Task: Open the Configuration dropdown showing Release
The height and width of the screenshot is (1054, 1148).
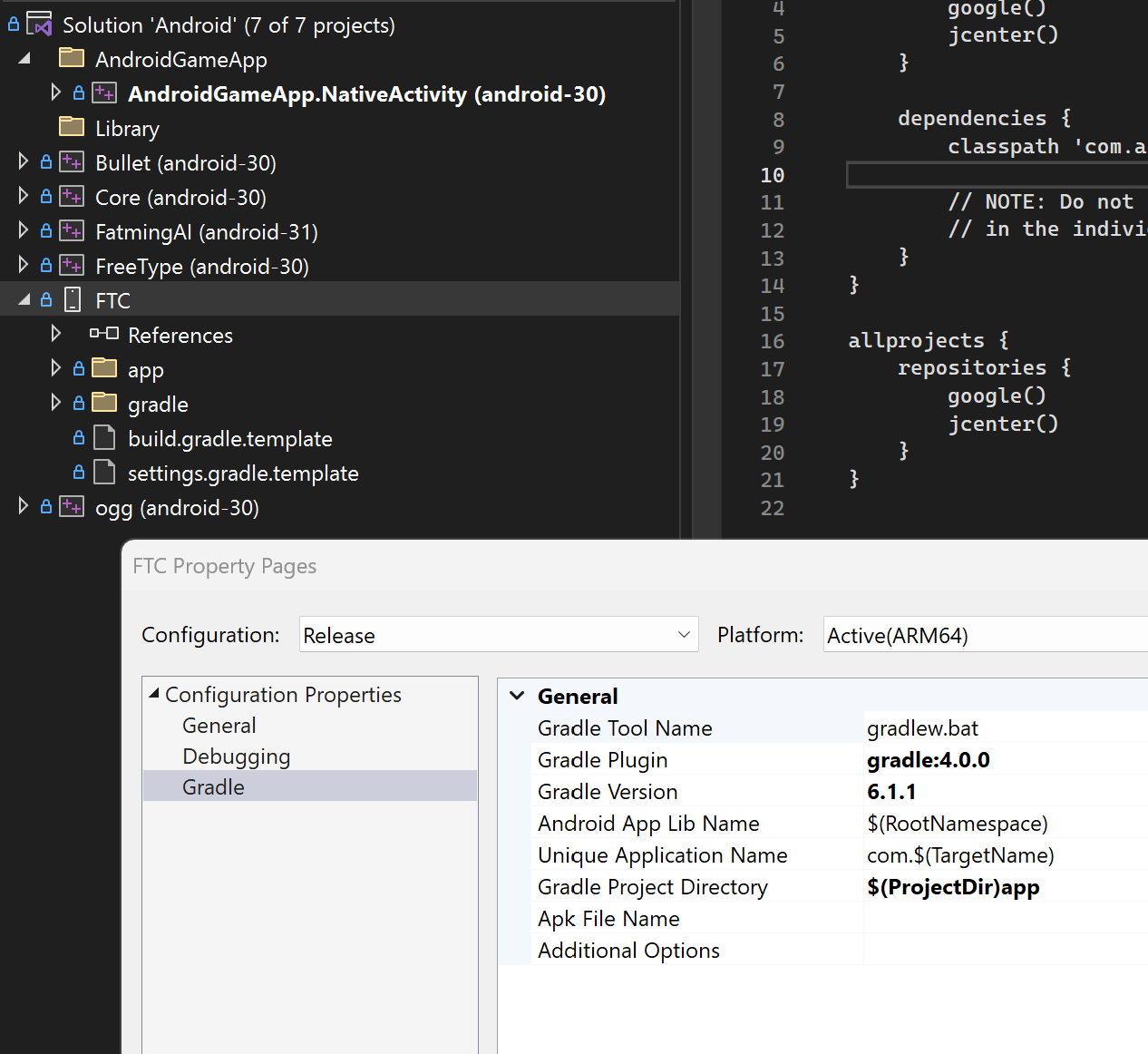Action: [x=499, y=635]
